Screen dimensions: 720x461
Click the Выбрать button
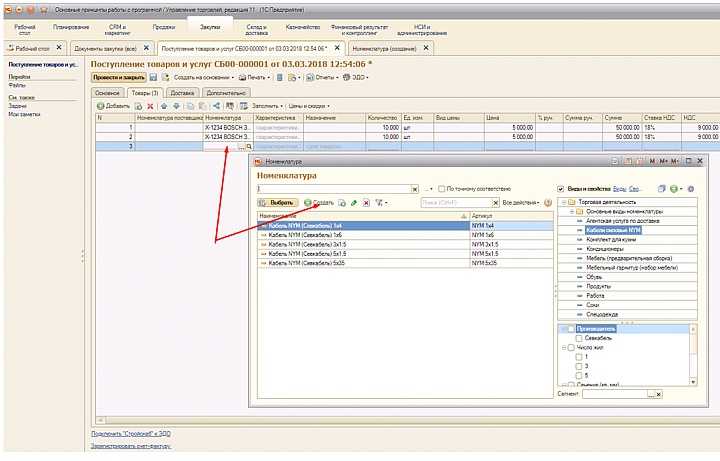pyautogui.click(x=277, y=202)
